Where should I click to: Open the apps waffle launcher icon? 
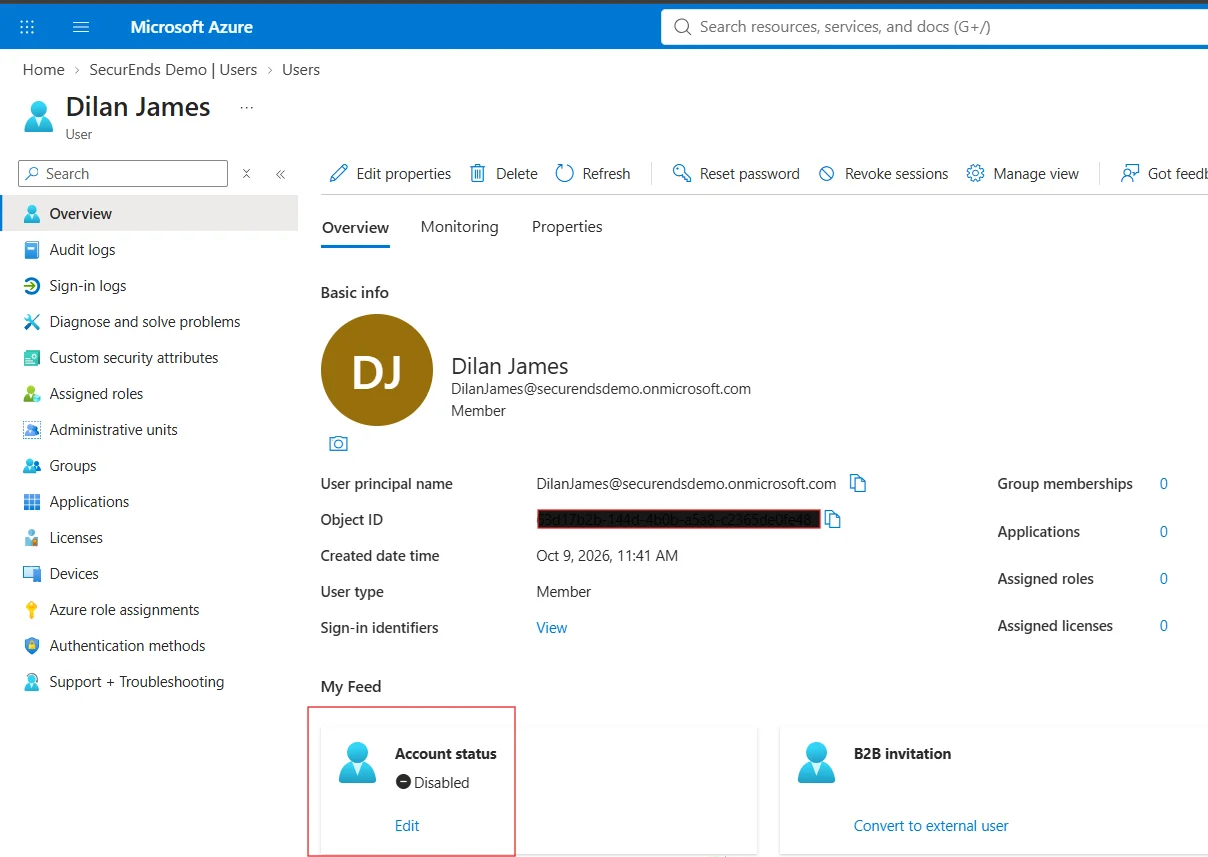click(x=27, y=27)
